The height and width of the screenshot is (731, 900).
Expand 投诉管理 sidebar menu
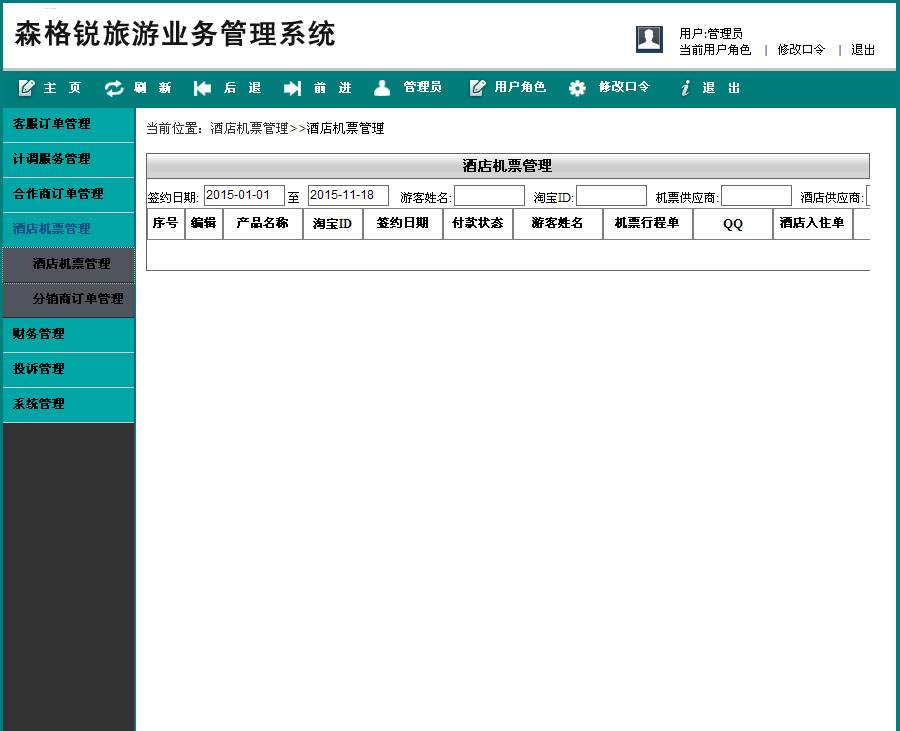(68, 370)
